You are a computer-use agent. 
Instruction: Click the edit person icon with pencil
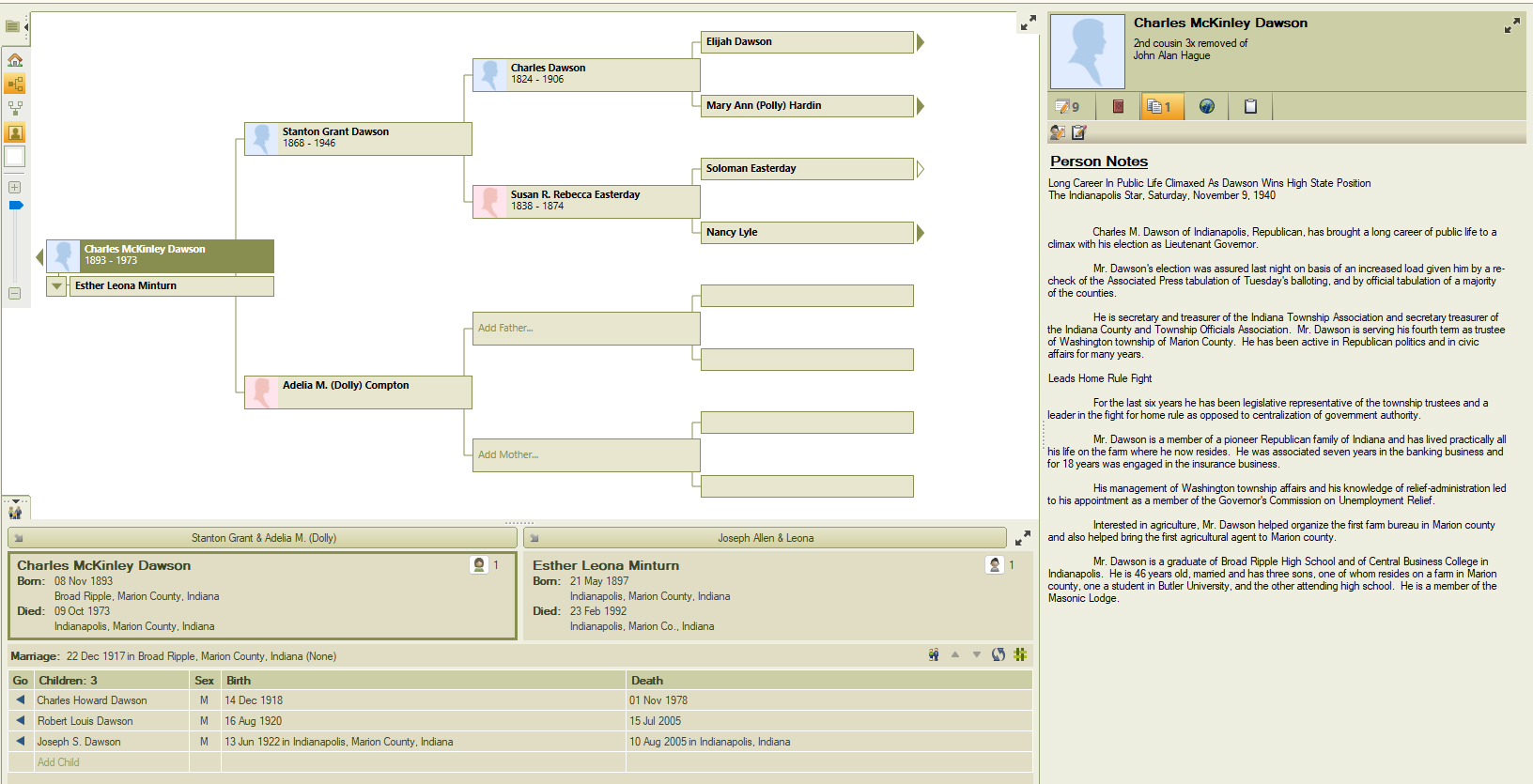[1079, 132]
